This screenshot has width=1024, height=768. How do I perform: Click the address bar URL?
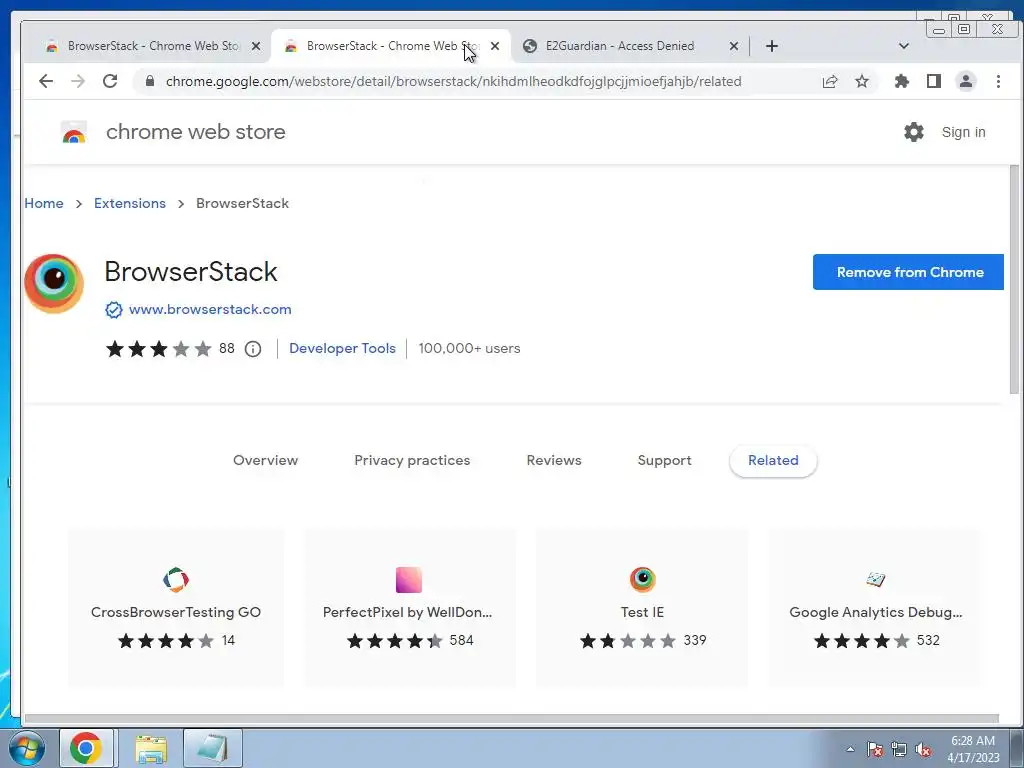pyautogui.click(x=453, y=81)
